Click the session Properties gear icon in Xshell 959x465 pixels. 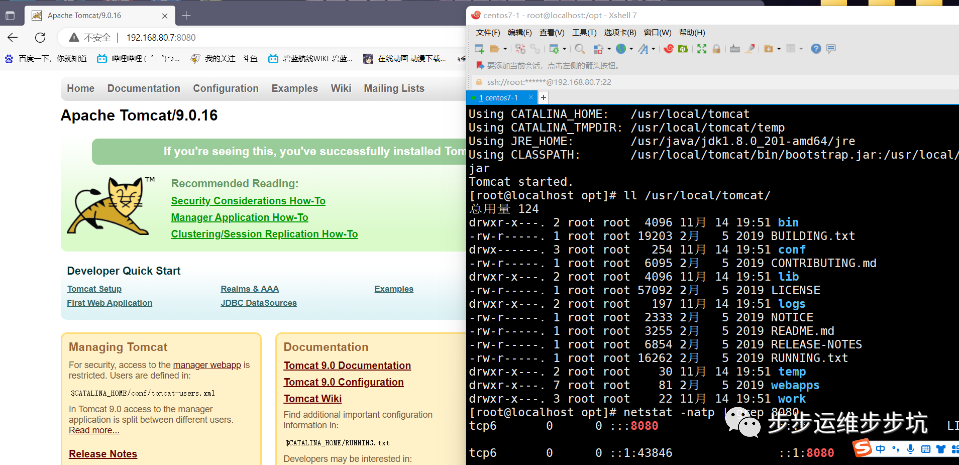(554, 49)
